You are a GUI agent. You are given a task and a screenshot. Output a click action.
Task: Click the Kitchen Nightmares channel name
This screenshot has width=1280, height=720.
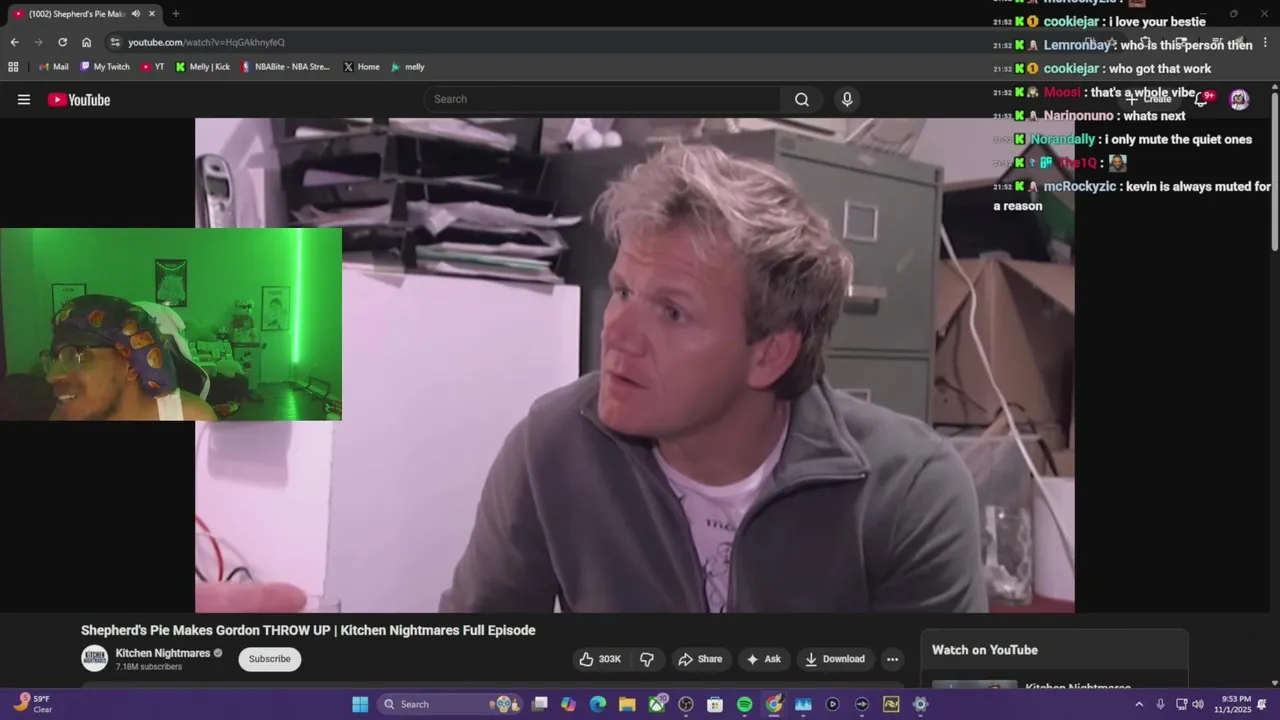click(x=163, y=653)
